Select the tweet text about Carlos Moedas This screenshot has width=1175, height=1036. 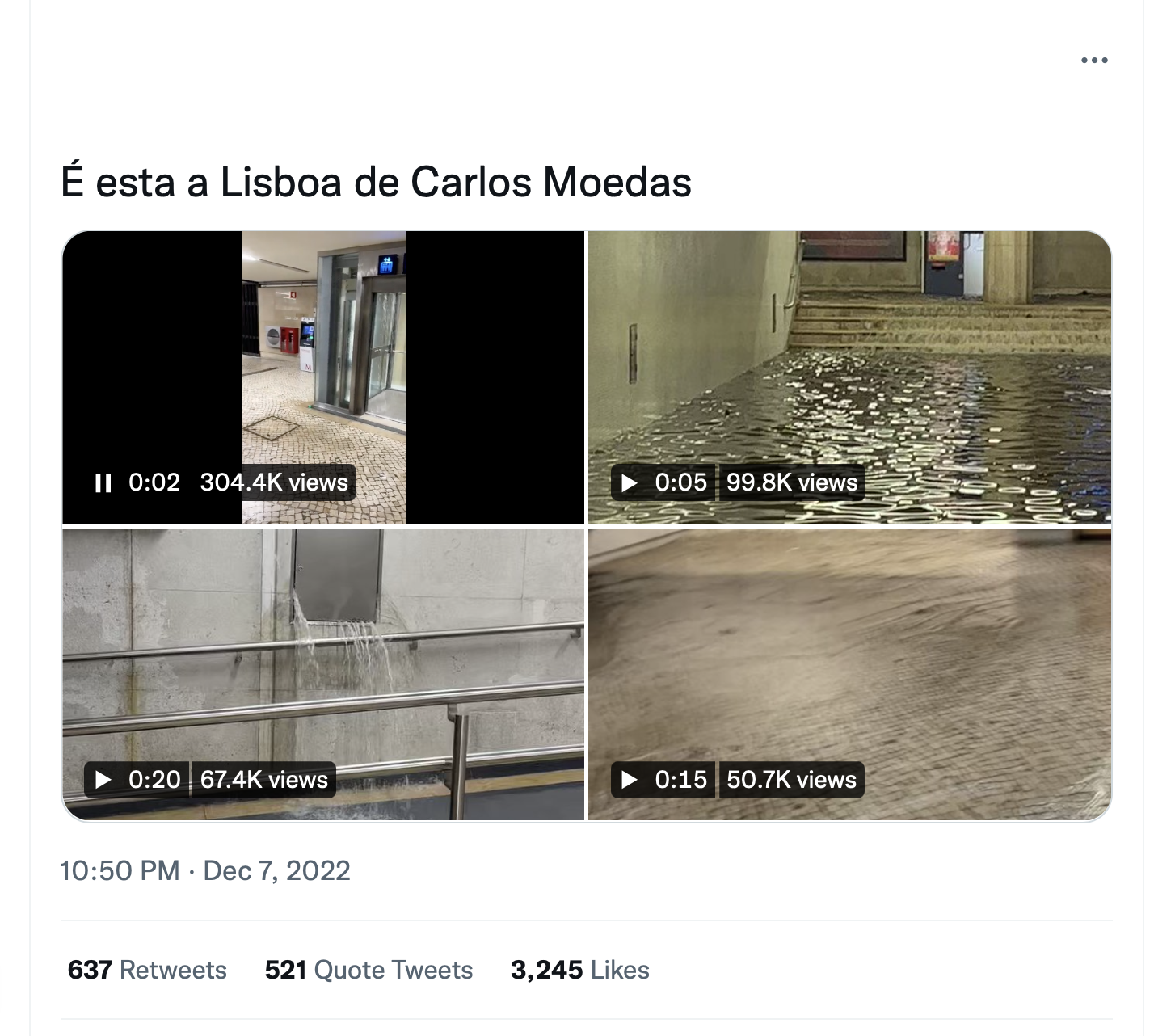(377, 182)
